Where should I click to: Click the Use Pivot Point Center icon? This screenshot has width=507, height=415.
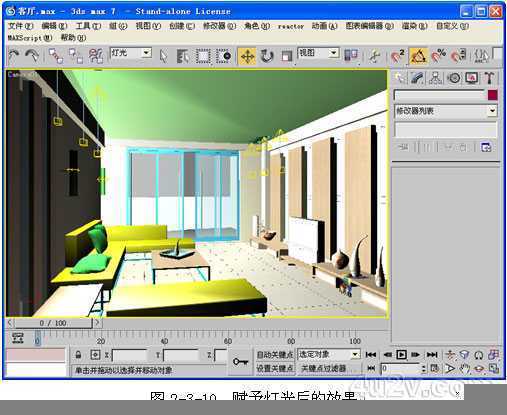pos(351,55)
